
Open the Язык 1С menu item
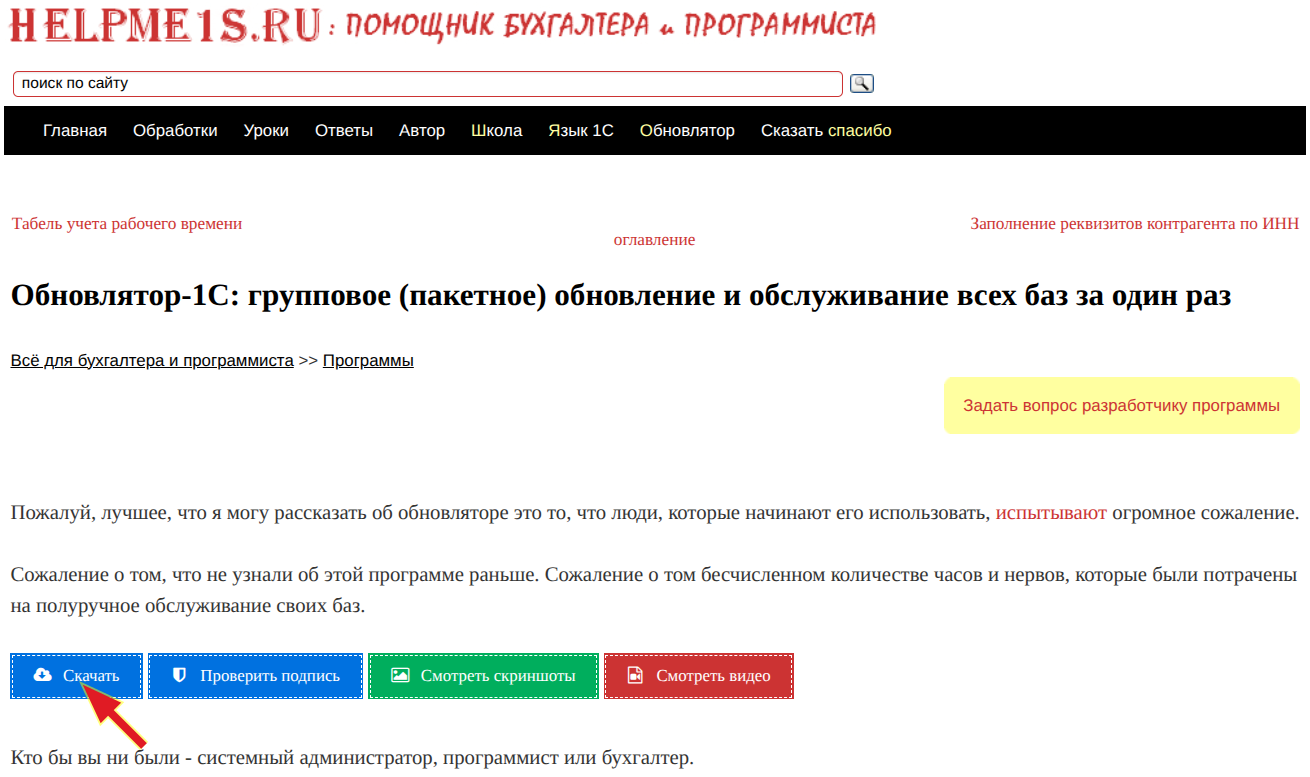581,131
